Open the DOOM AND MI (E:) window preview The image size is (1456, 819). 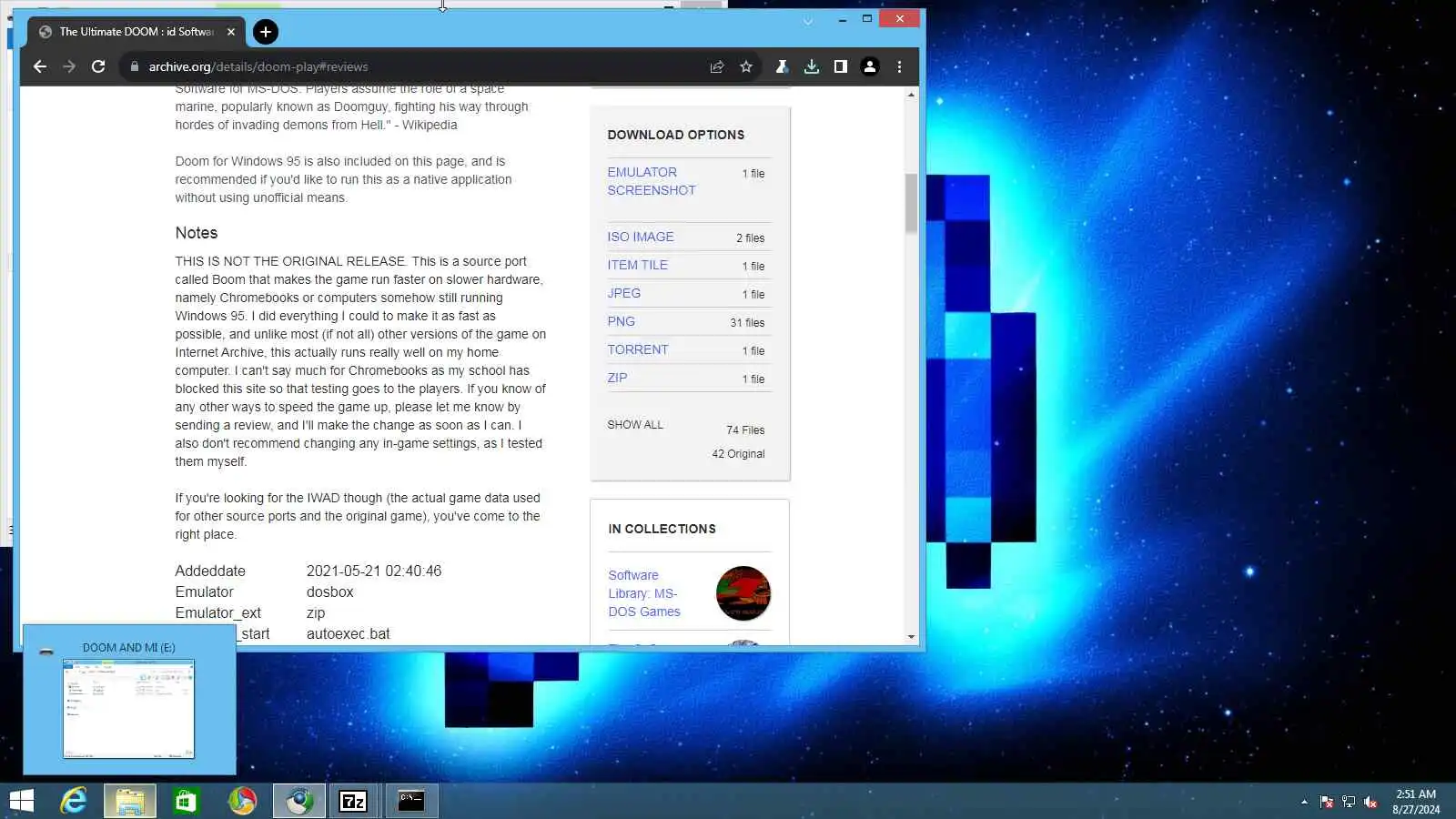[x=128, y=699]
